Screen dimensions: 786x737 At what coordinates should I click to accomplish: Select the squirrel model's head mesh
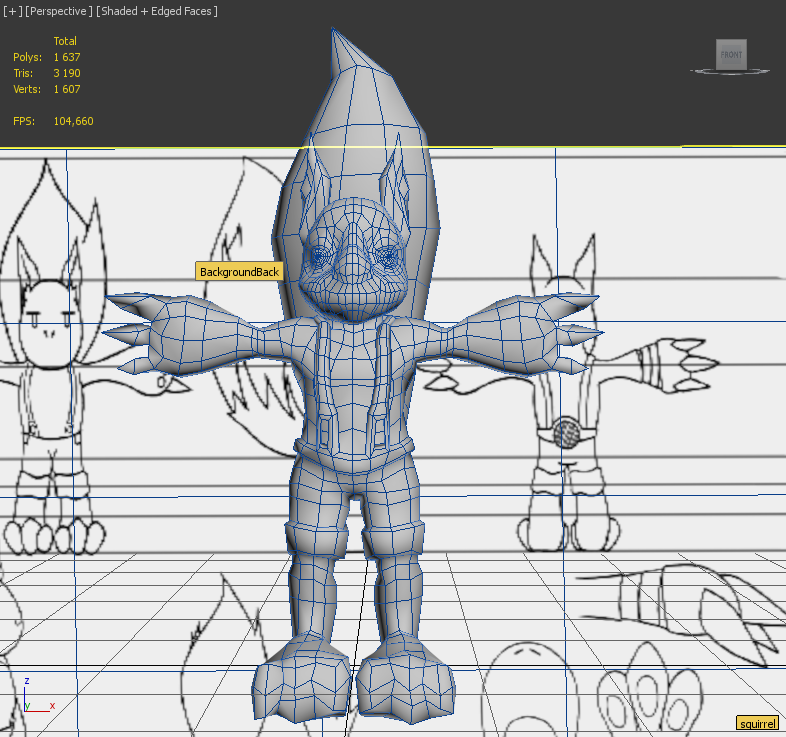click(x=353, y=261)
